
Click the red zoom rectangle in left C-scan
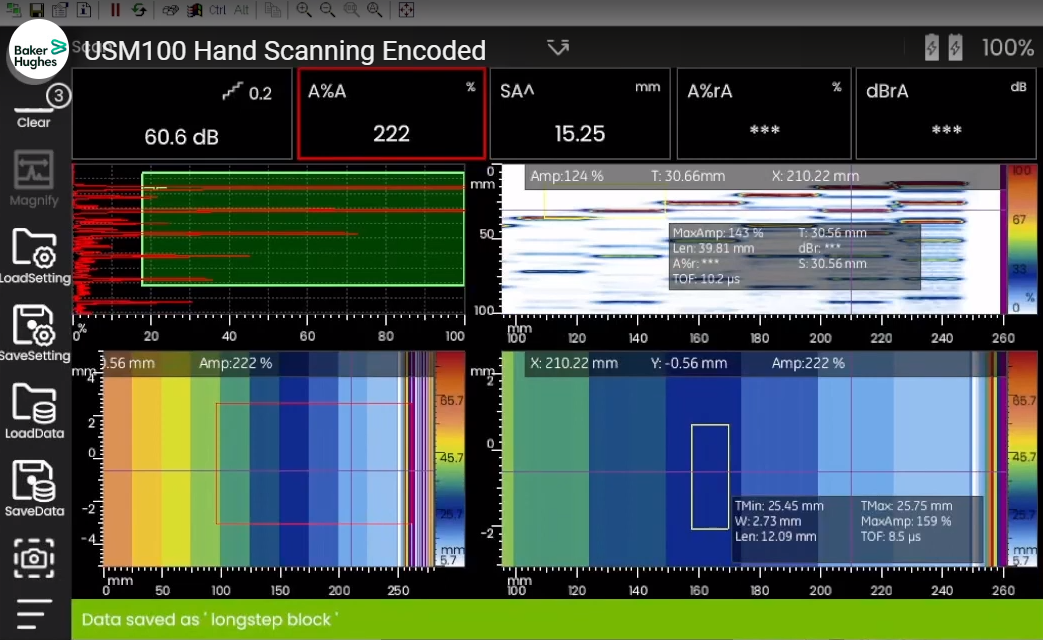[313, 463]
